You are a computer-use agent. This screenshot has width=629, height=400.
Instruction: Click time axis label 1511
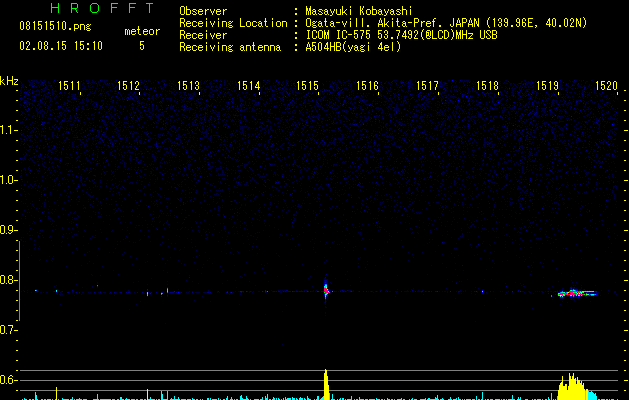coord(69,86)
